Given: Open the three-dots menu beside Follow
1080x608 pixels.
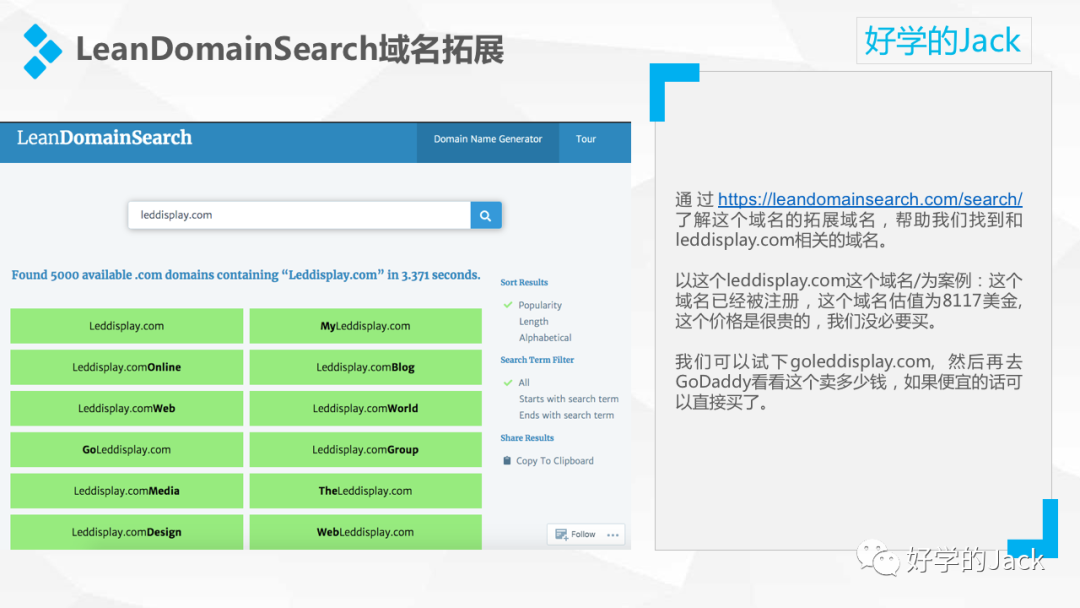Looking at the screenshot, I should [x=612, y=534].
